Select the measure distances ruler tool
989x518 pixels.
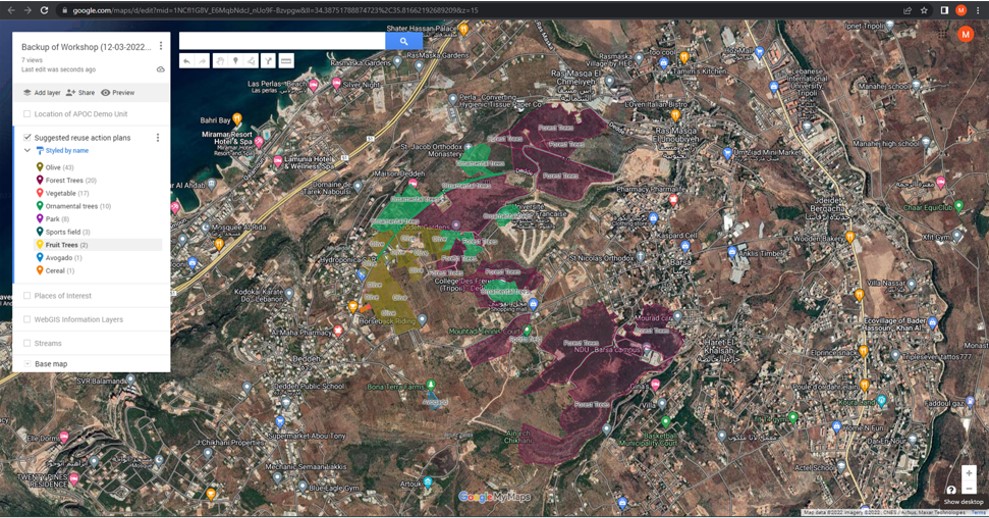[286, 61]
